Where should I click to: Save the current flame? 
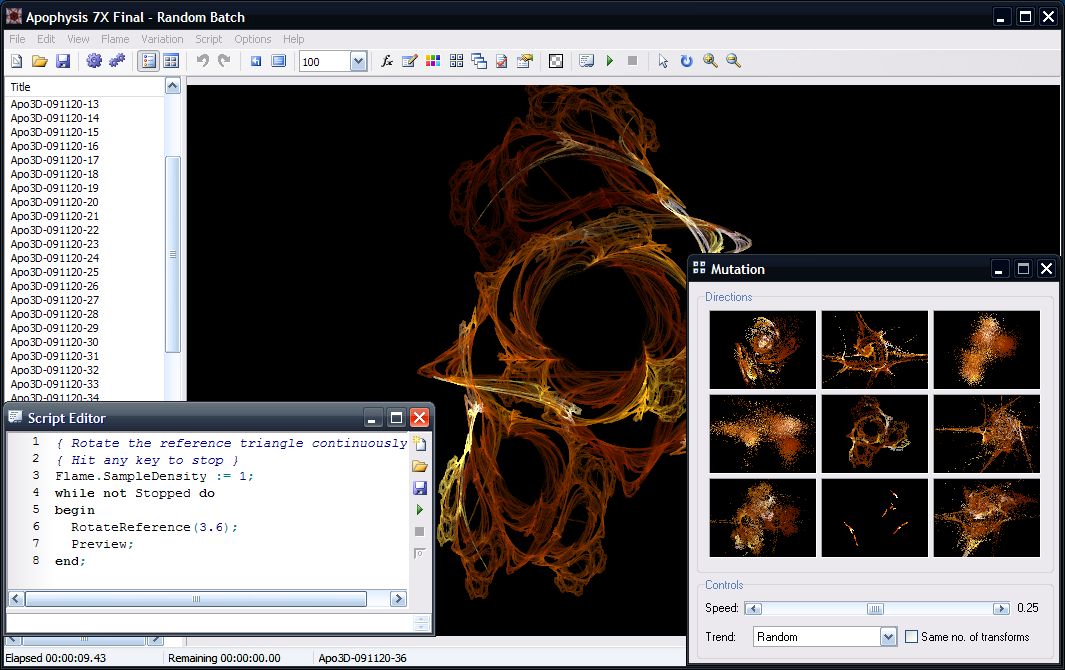[64, 61]
